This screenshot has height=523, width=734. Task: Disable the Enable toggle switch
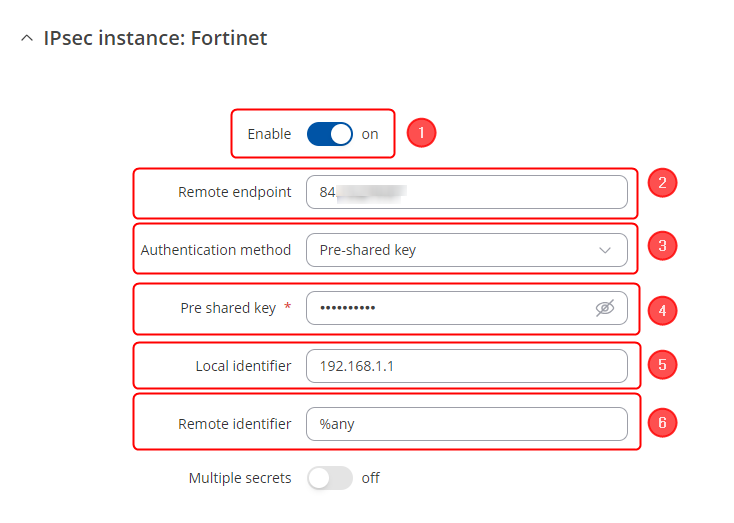click(329, 134)
